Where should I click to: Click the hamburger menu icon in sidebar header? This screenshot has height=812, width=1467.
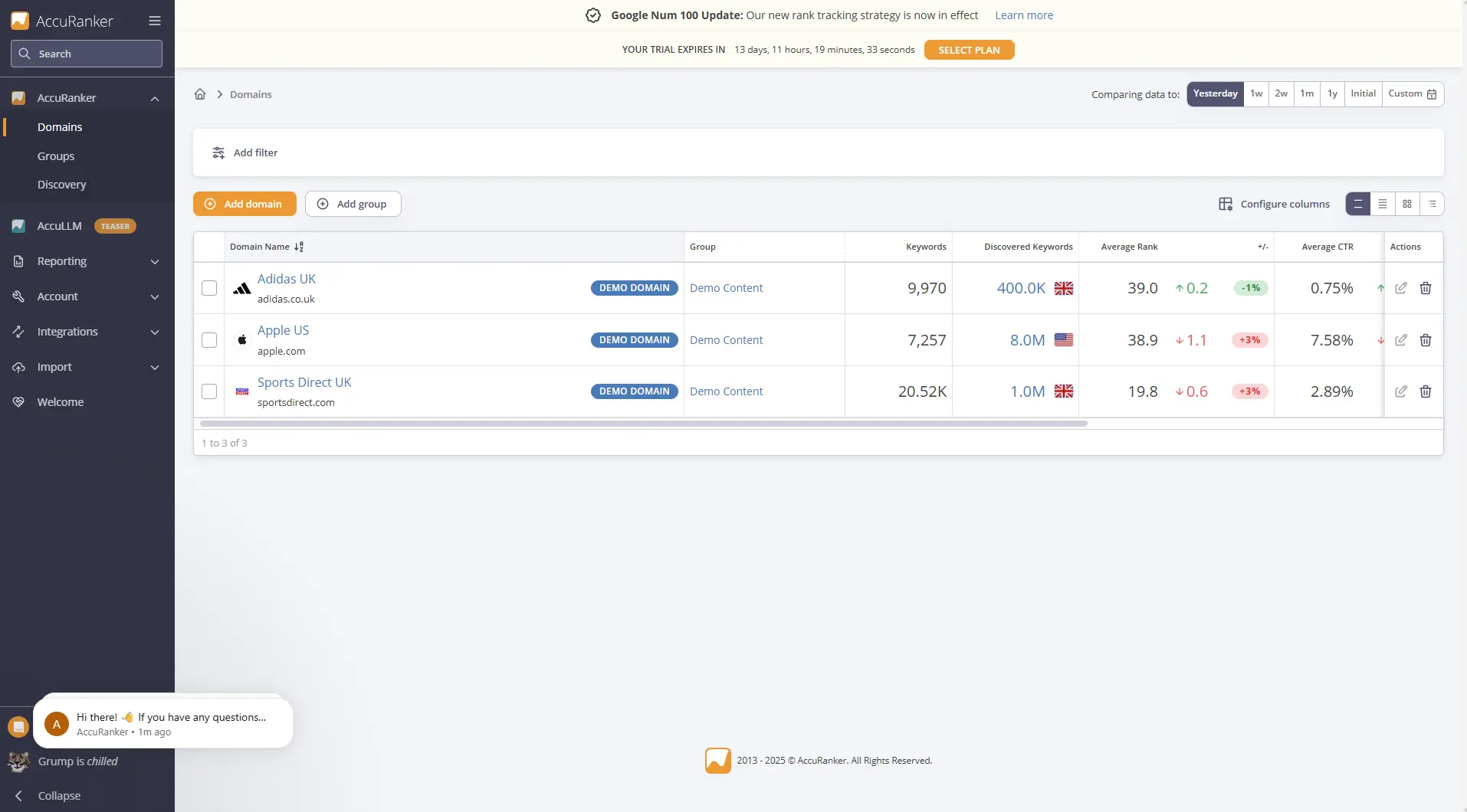coord(155,21)
